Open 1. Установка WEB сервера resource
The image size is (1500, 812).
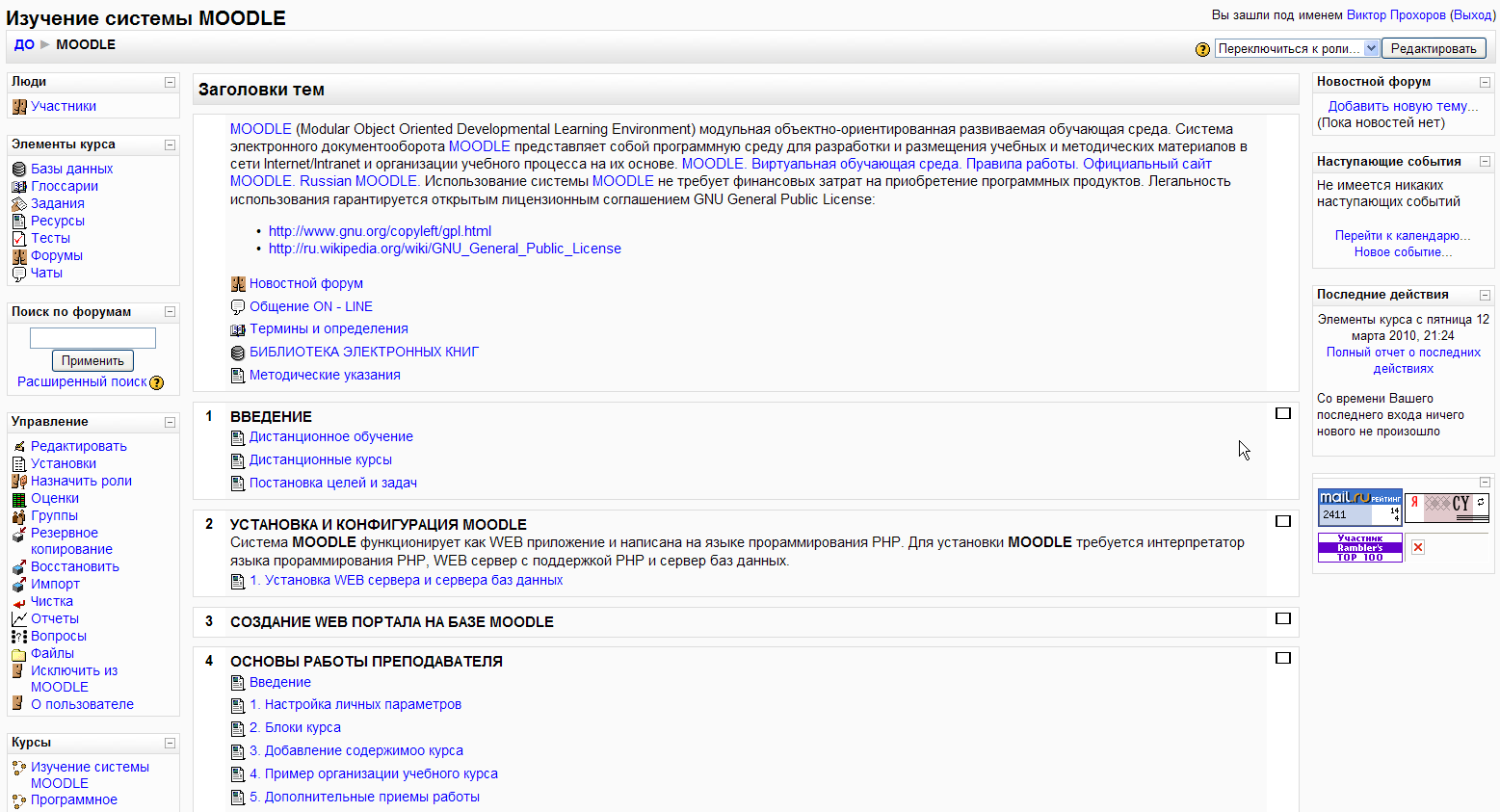(406, 580)
